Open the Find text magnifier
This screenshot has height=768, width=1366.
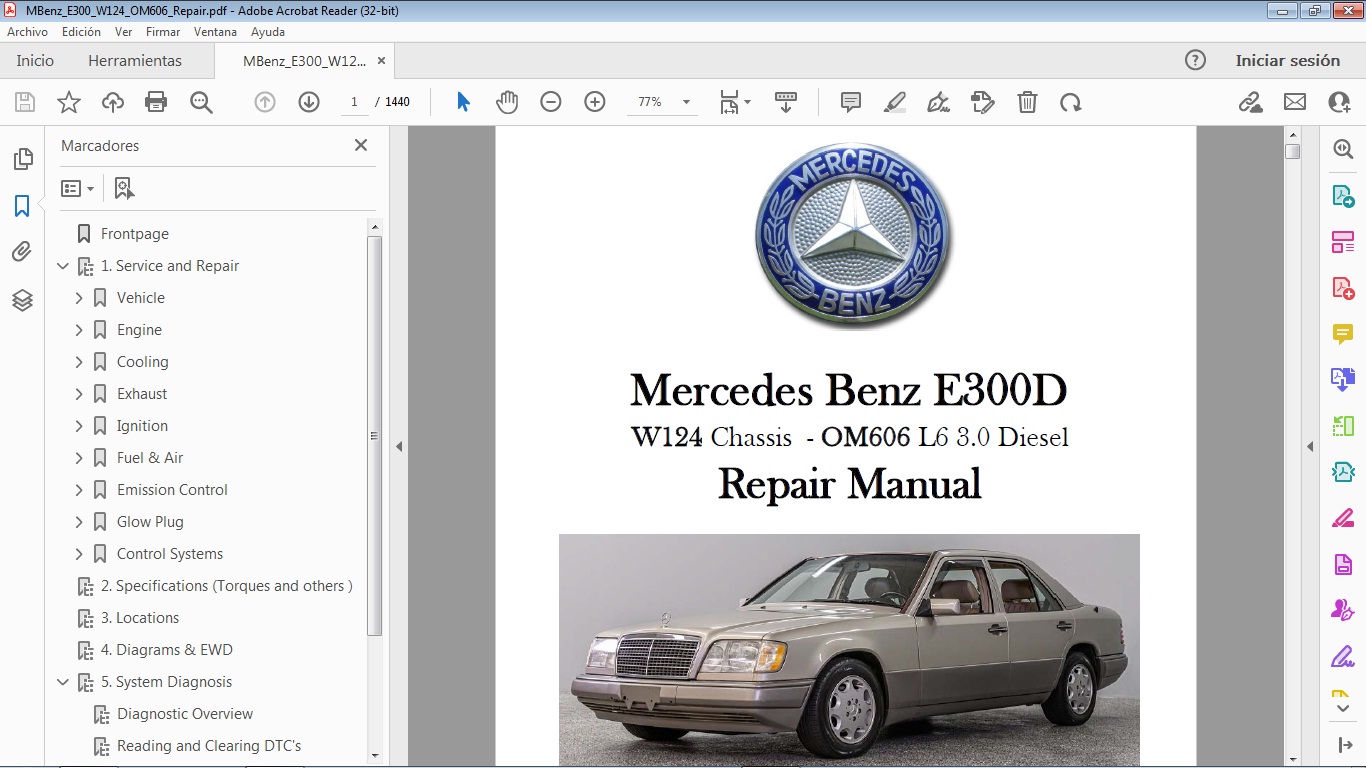(x=201, y=102)
